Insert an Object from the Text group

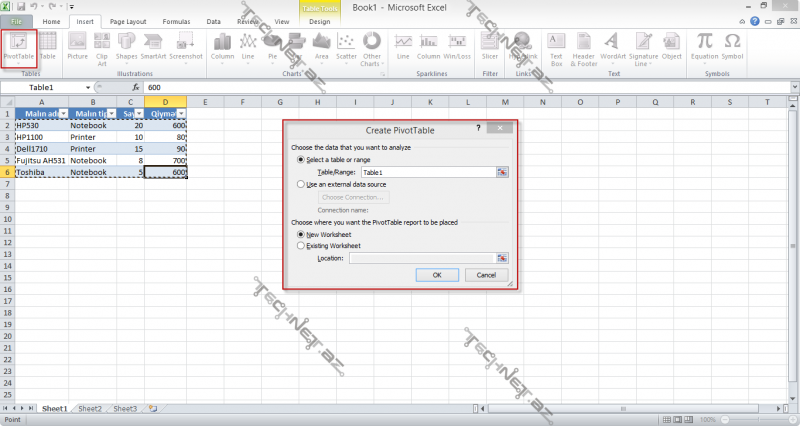click(x=671, y=47)
